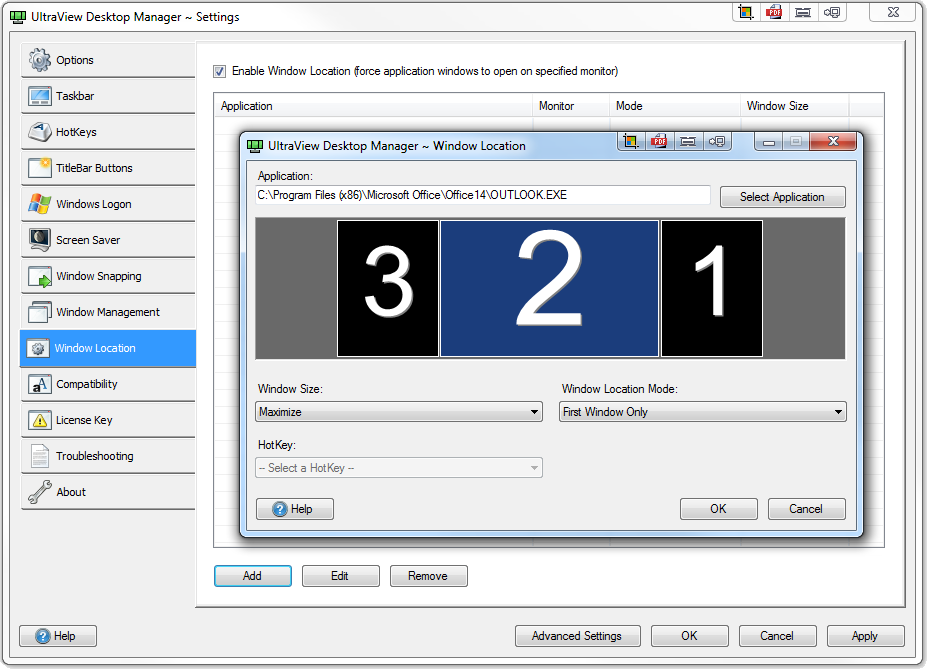Screen dimensions: 927x669
Task: Click the span-window icon in Window Location dialog title bar
Action: click(x=688, y=141)
